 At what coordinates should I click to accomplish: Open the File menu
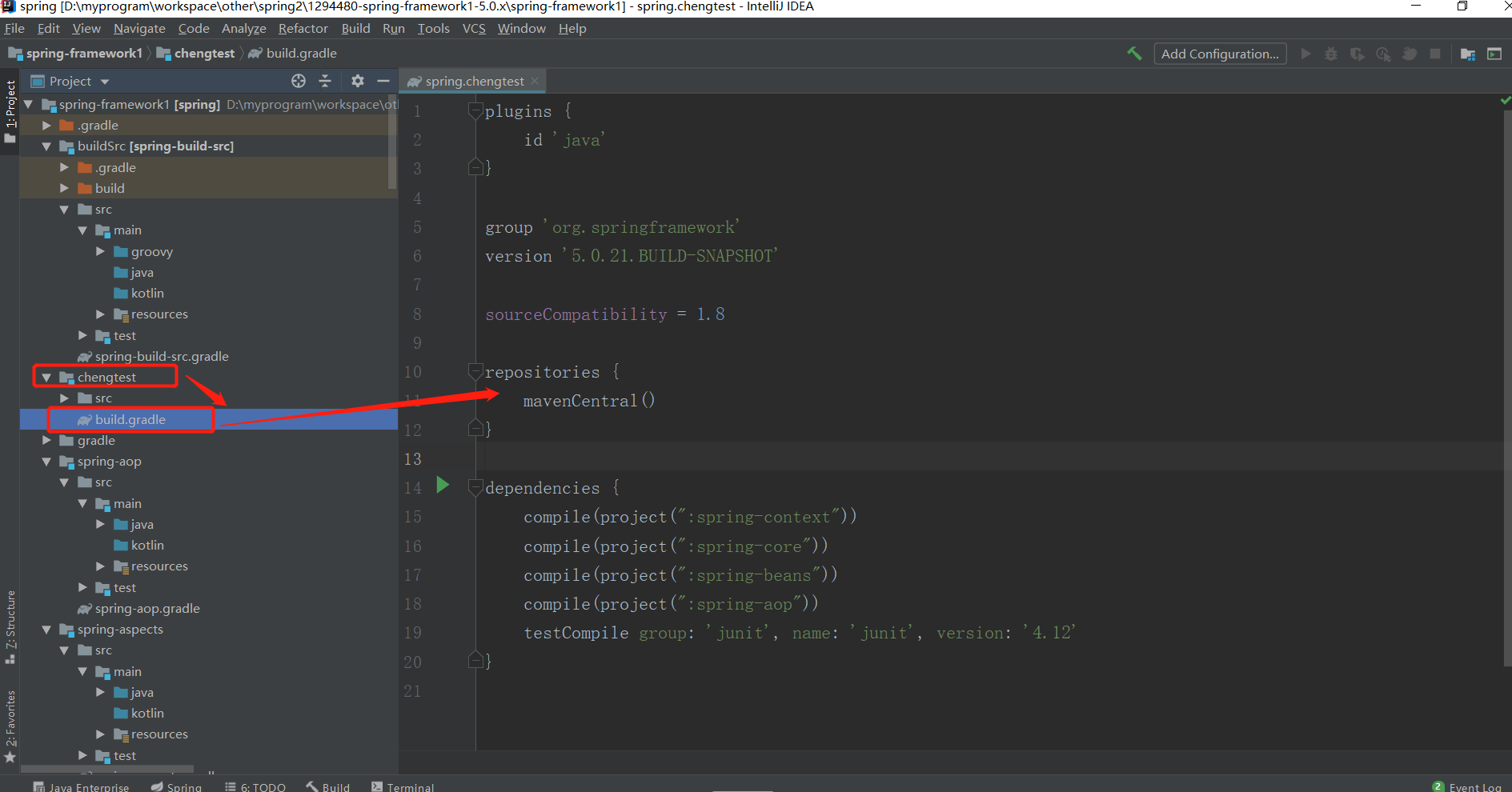[14, 28]
